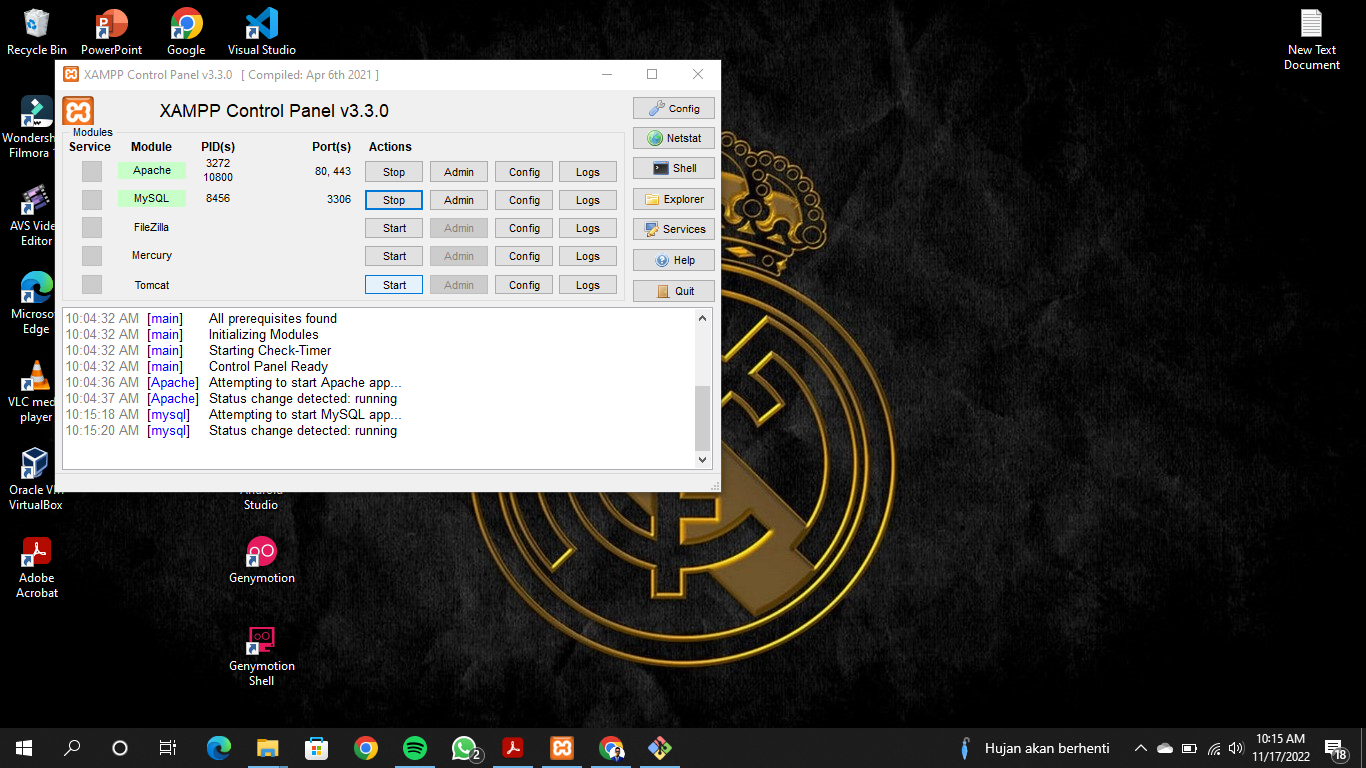Open New Text Document on desktop

point(1312,40)
